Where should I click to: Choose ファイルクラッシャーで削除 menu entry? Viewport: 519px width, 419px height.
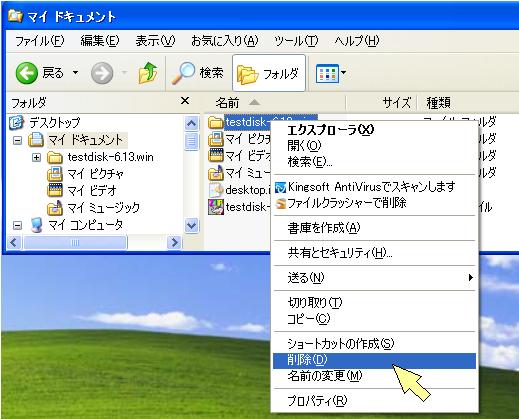pos(374,203)
